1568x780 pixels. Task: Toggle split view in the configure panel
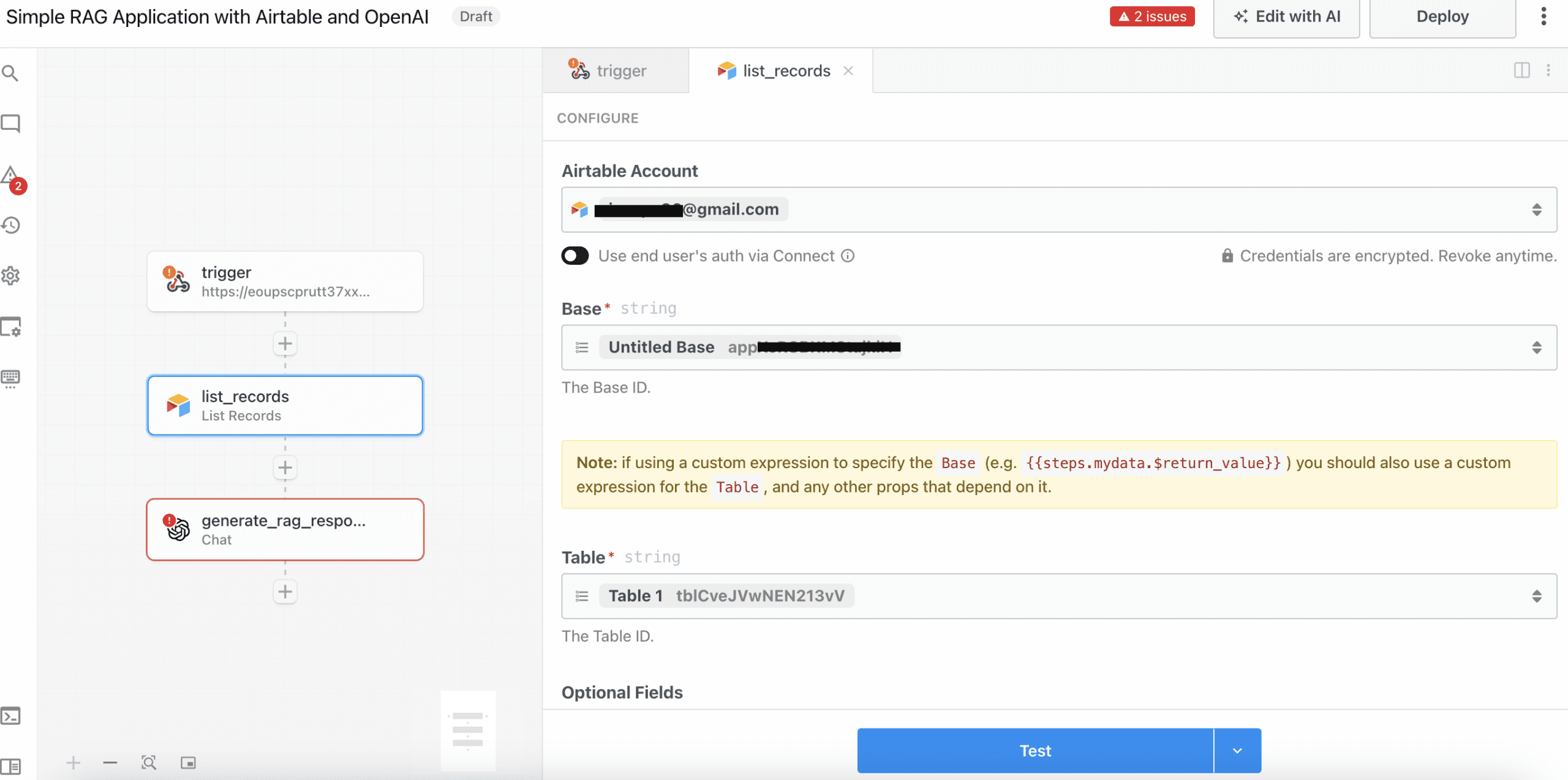pyautogui.click(x=1521, y=70)
